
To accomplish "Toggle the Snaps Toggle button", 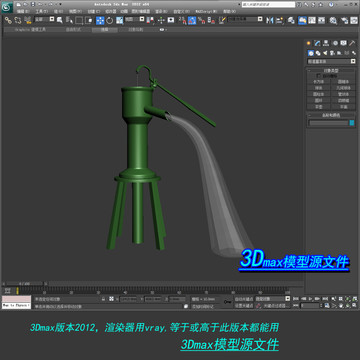I will pyautogui.click(x=182, y=20).
